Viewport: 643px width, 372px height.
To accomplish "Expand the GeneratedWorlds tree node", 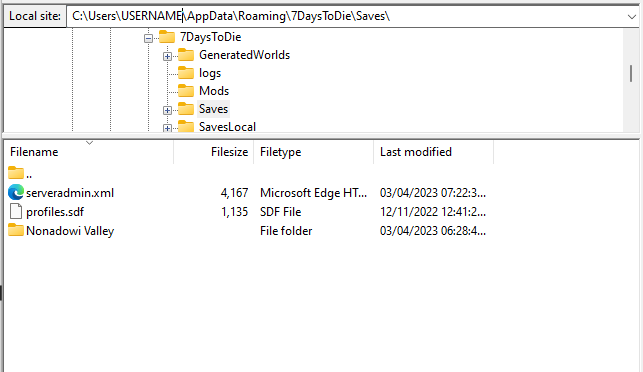I will 167,56.
